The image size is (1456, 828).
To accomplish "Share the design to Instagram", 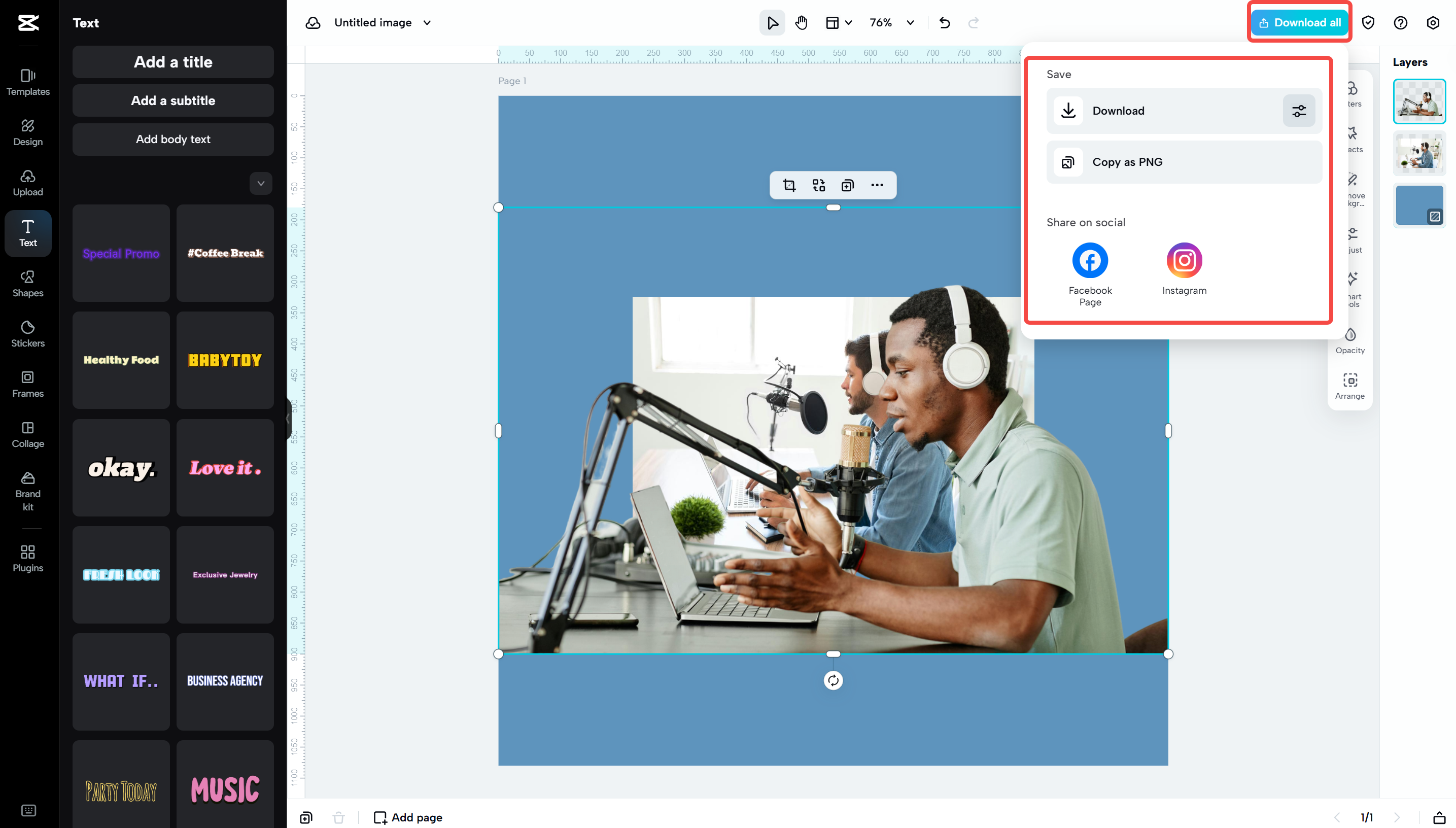I will [x=1184, y=260].
